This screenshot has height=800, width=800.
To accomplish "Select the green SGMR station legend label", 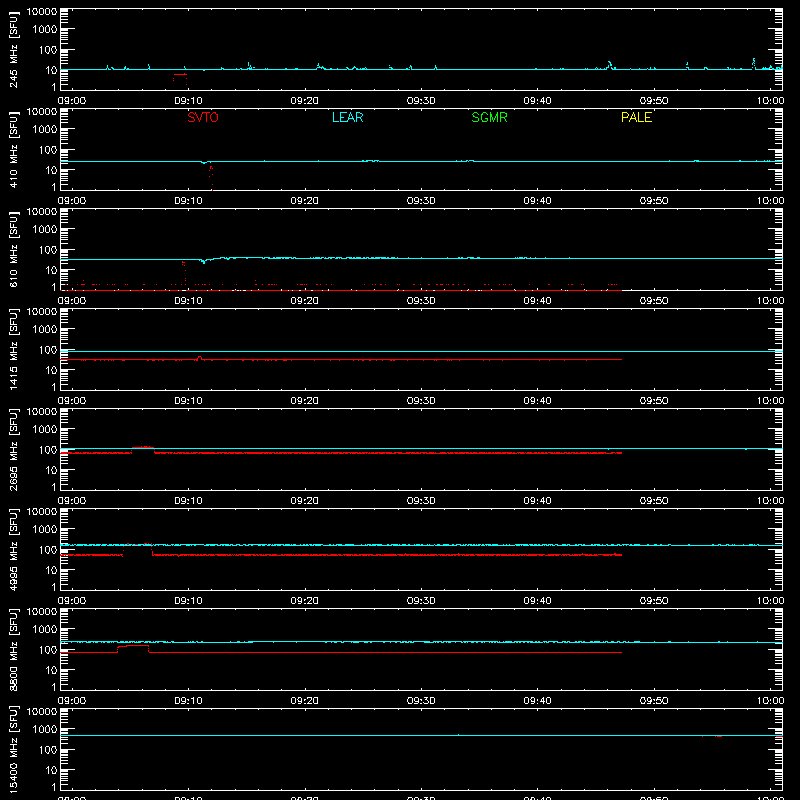I will [x=489, y=117].
